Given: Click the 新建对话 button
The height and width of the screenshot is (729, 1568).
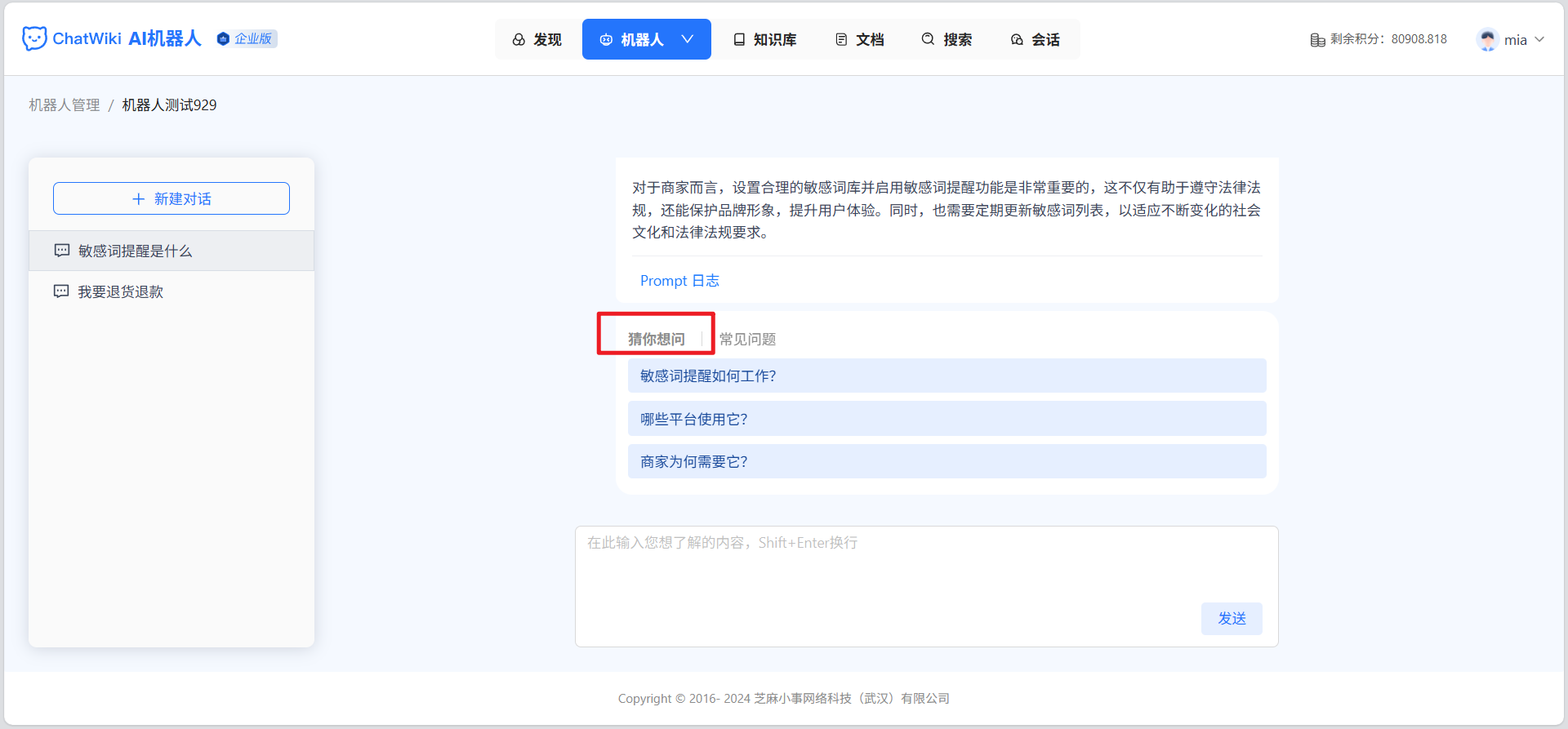Looking at the screenshot, I should click(x=171, y=198).
